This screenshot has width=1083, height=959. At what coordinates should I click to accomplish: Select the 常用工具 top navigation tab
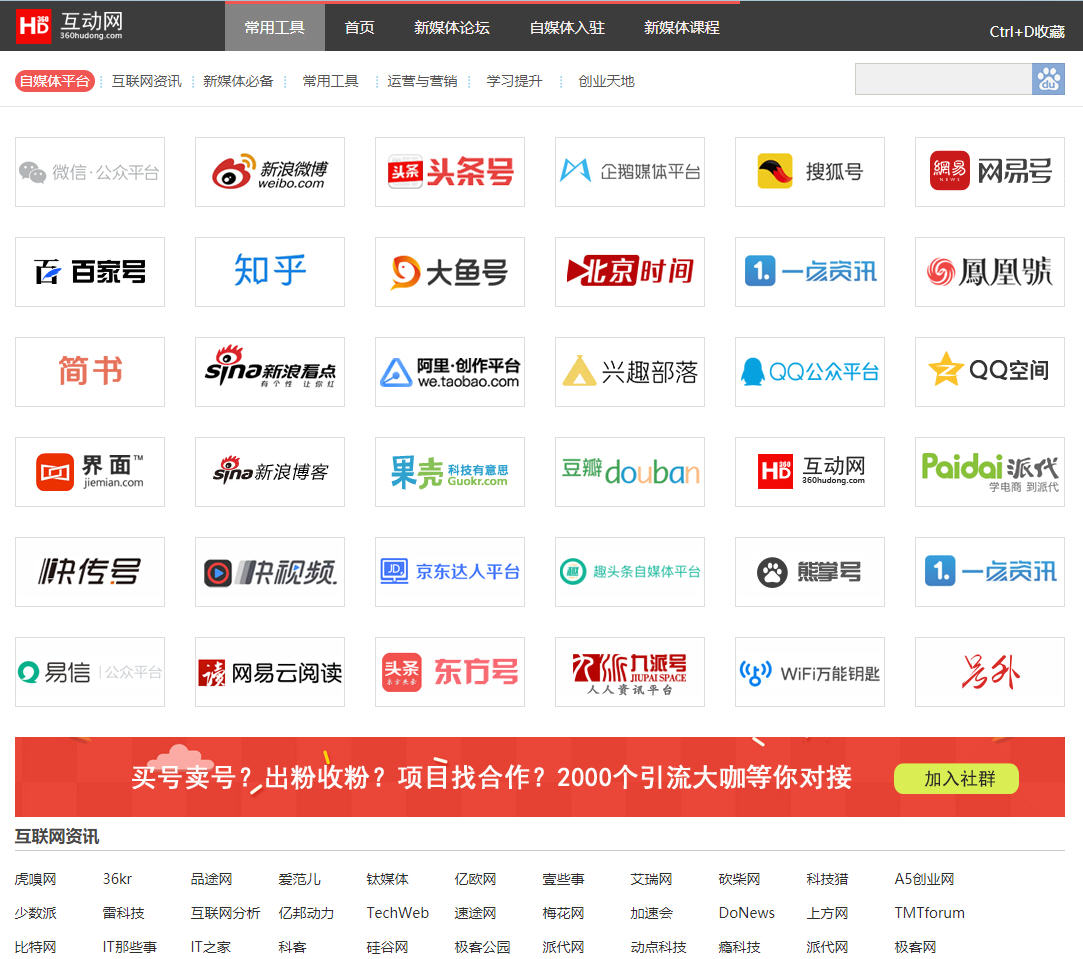(274, 27)
